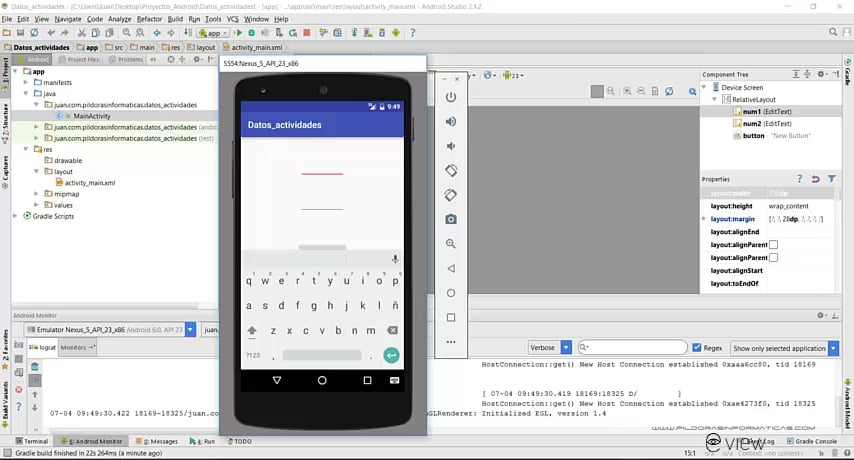This screenshot has height=460, width=854.
Task: Click the Undo arrow in main toolbar
Action: (x=51, y=33)
